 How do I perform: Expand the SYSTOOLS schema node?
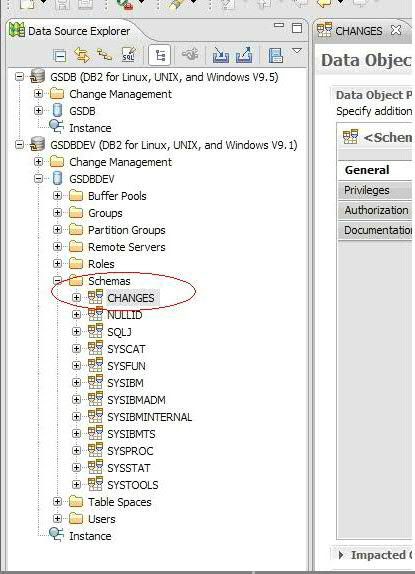point(76,484)
